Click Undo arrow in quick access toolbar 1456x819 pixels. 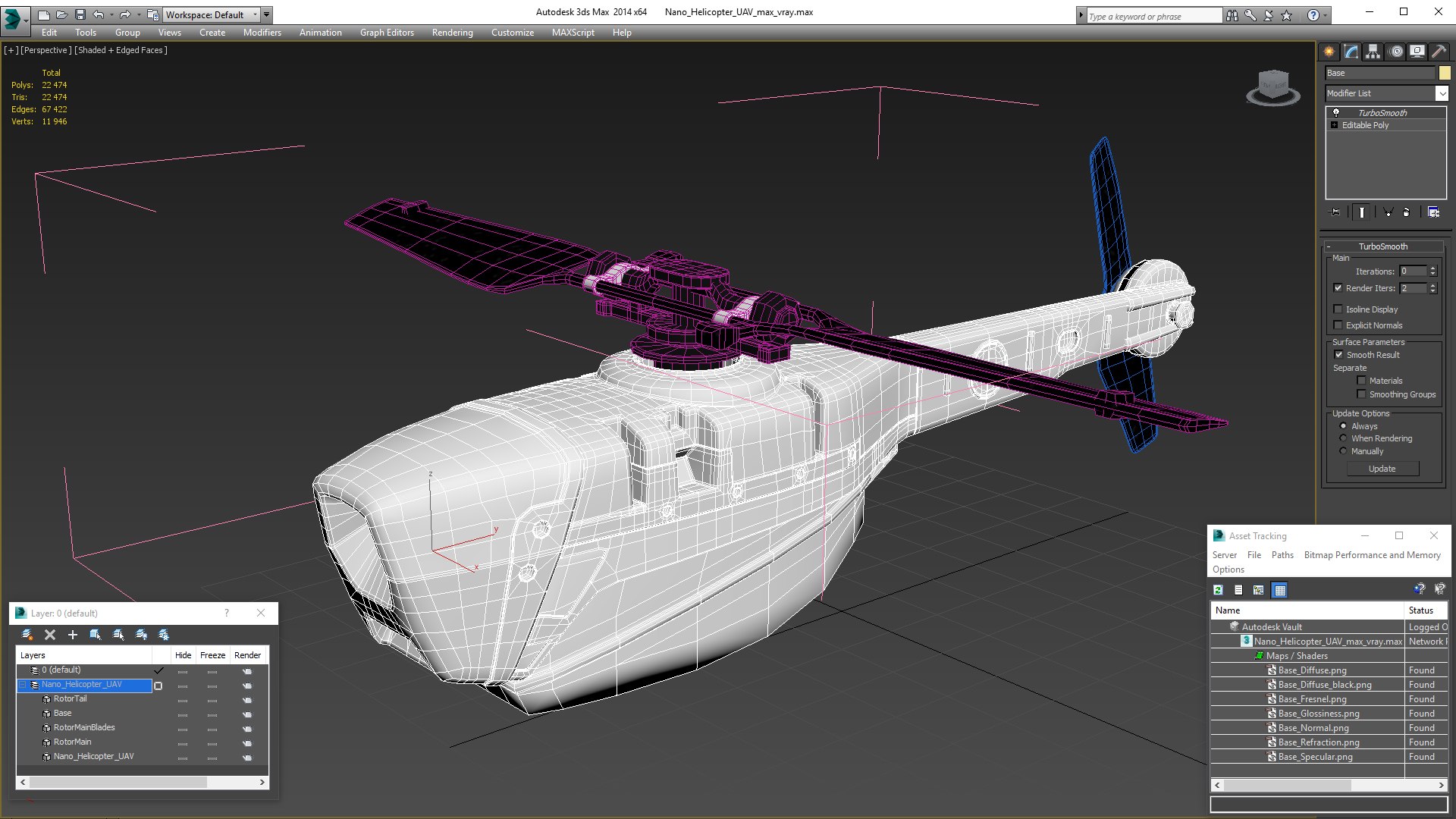point(99,14)
